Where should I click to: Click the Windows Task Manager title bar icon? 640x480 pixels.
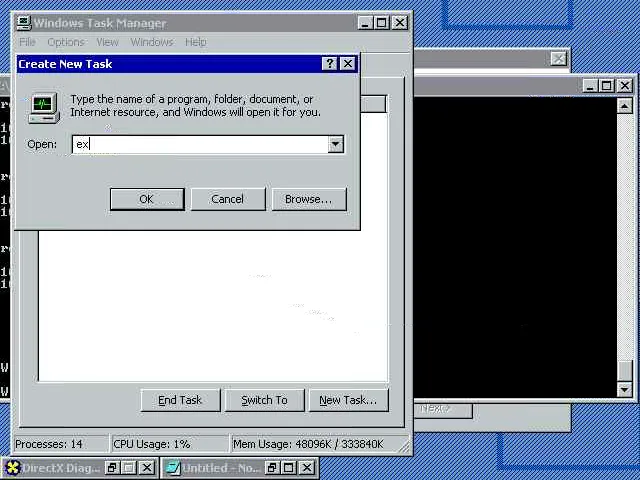pos(24,23)
